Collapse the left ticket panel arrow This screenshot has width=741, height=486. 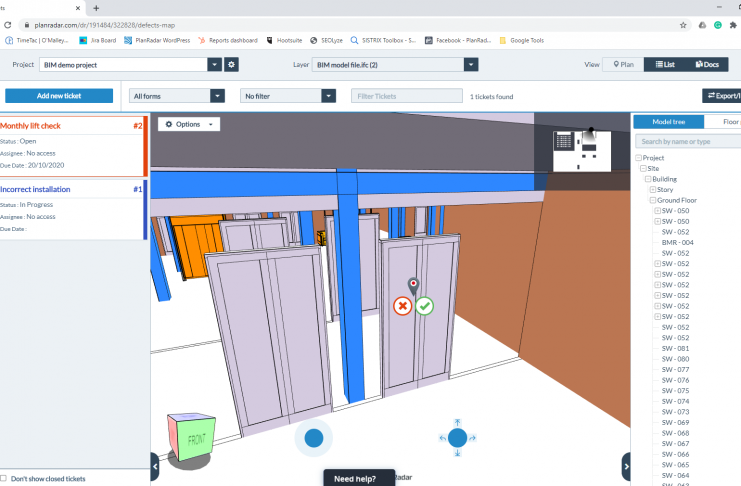click(x=155, y=466)
